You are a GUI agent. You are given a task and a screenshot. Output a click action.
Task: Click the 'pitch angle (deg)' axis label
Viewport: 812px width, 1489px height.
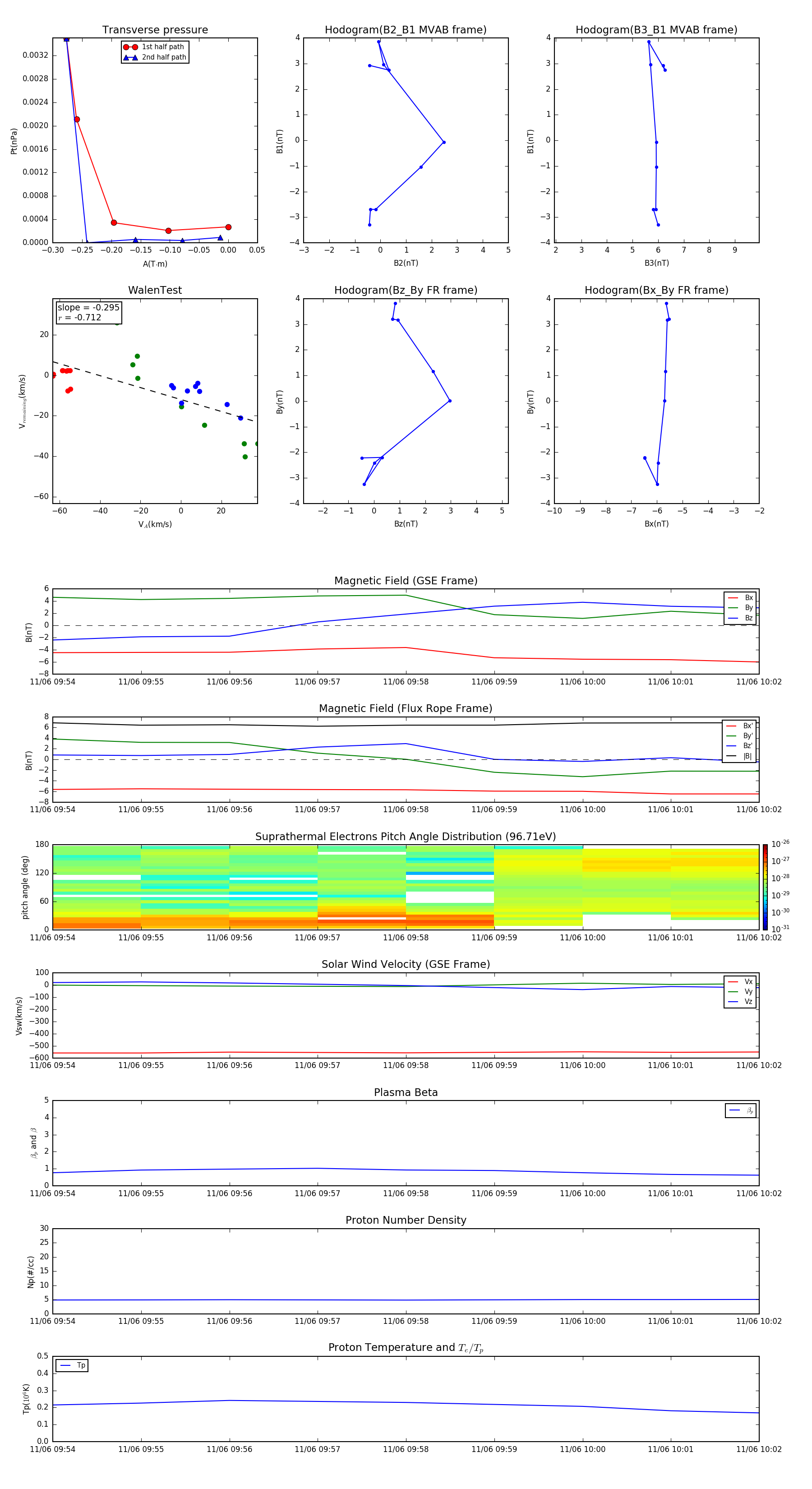[25, 887]
